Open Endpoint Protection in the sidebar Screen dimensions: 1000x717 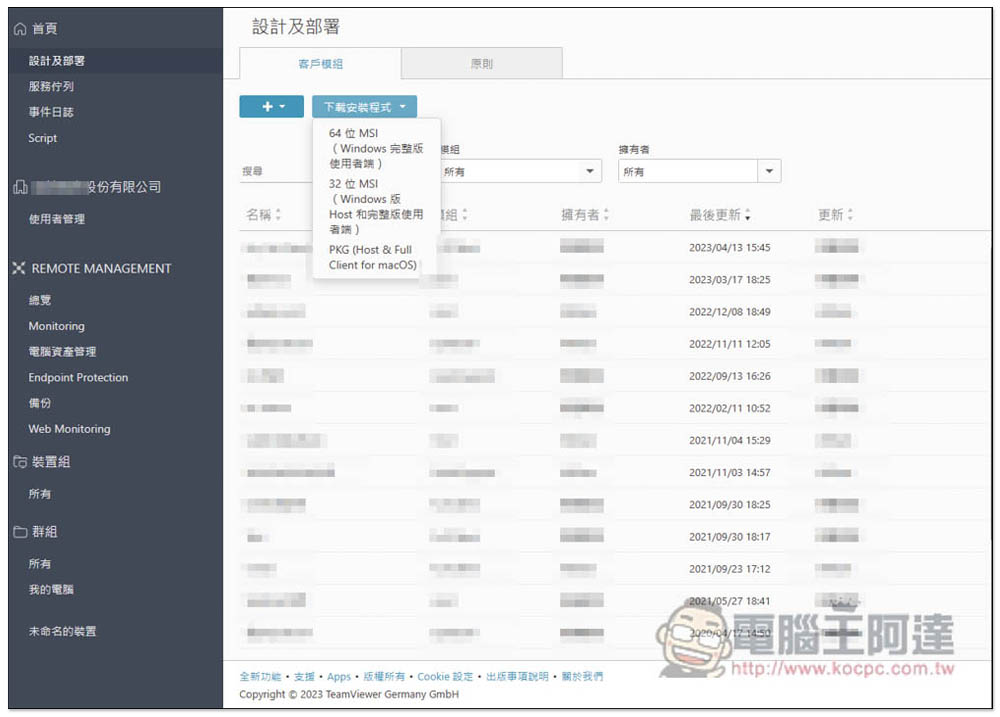(x=78, y=378)
